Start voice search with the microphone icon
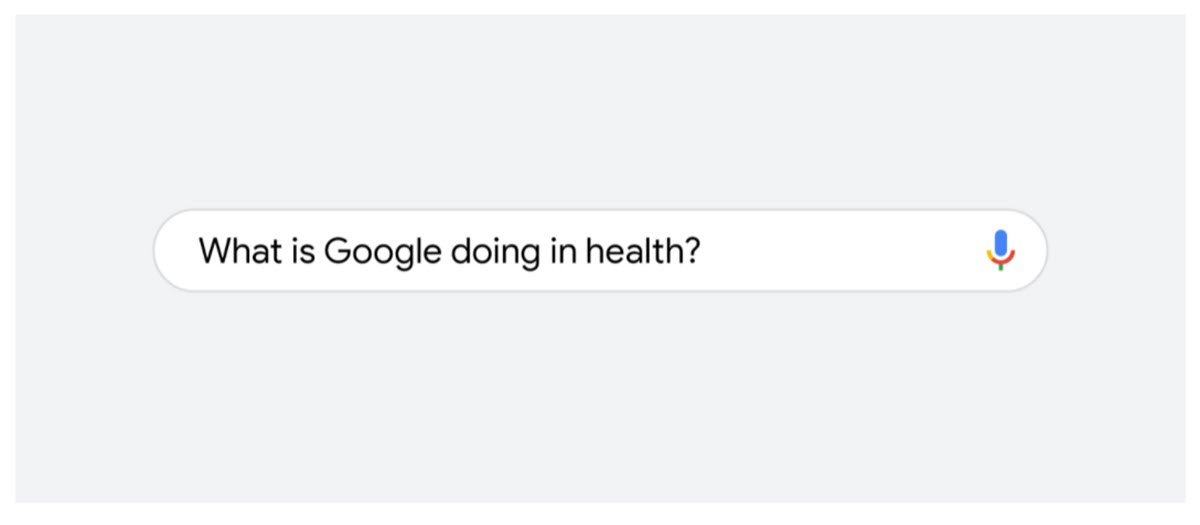This screenshot has height=525, width=1200. click(x=1000, y=250)
